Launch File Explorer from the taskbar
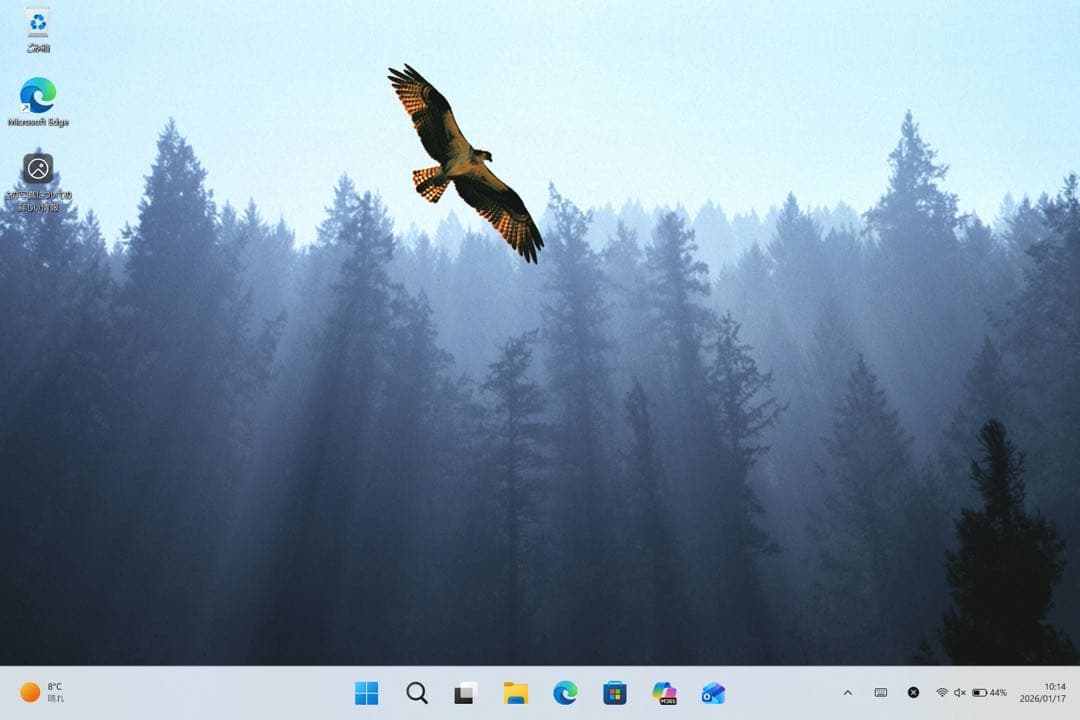Screen dimensions: 1080x720 click(516, 693)
